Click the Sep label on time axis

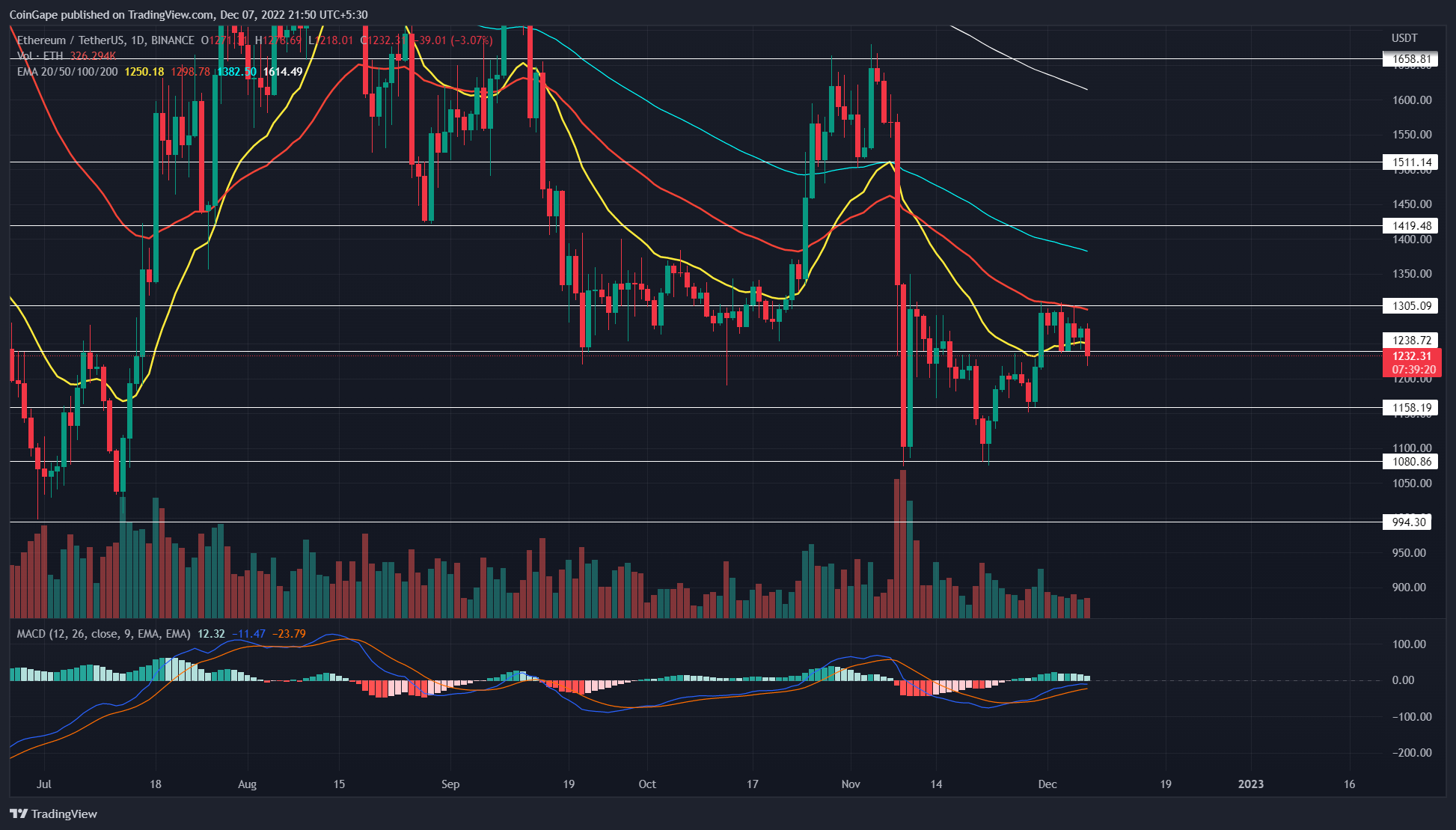coord(450,784)
